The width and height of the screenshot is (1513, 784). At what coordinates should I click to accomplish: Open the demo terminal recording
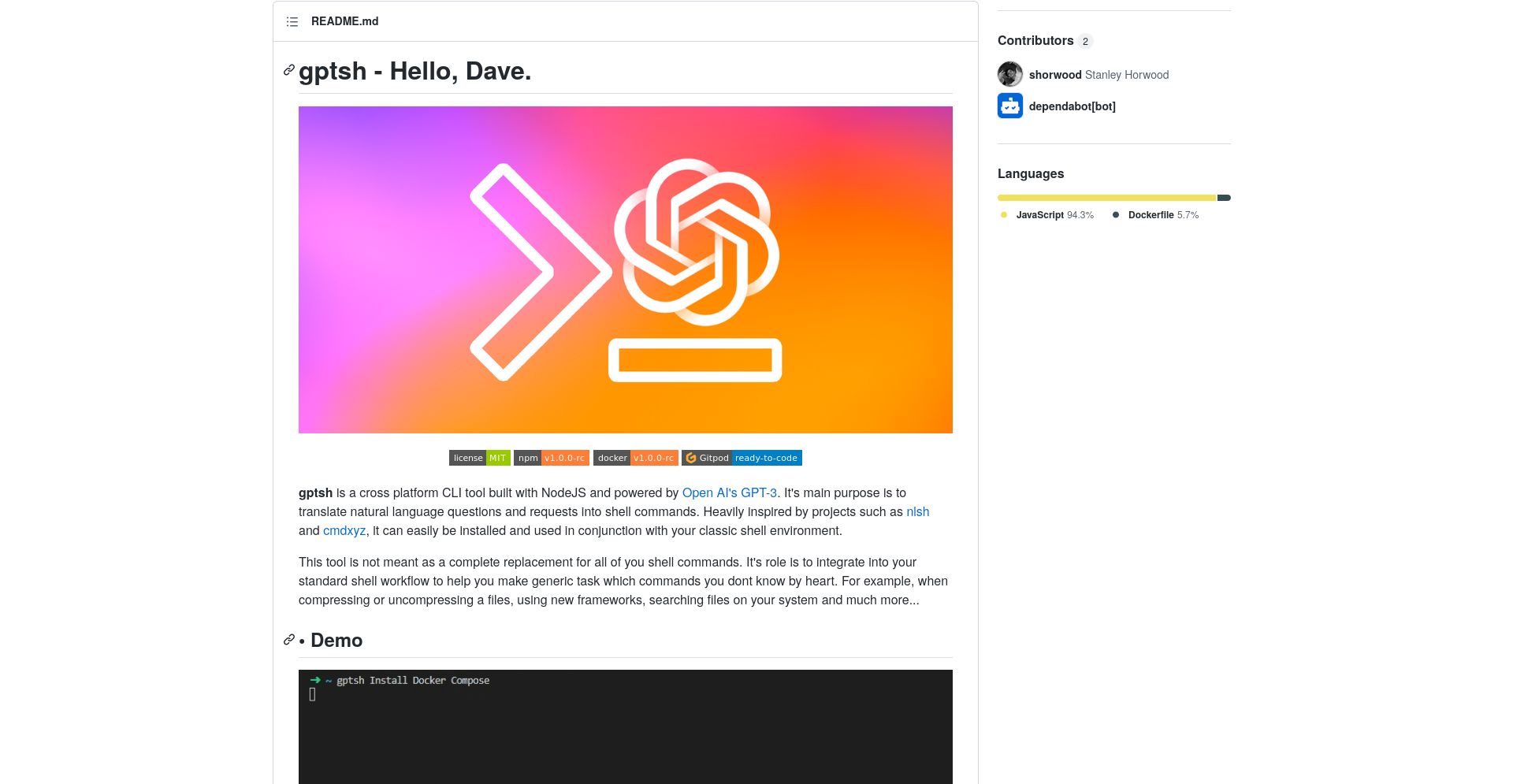626,726
